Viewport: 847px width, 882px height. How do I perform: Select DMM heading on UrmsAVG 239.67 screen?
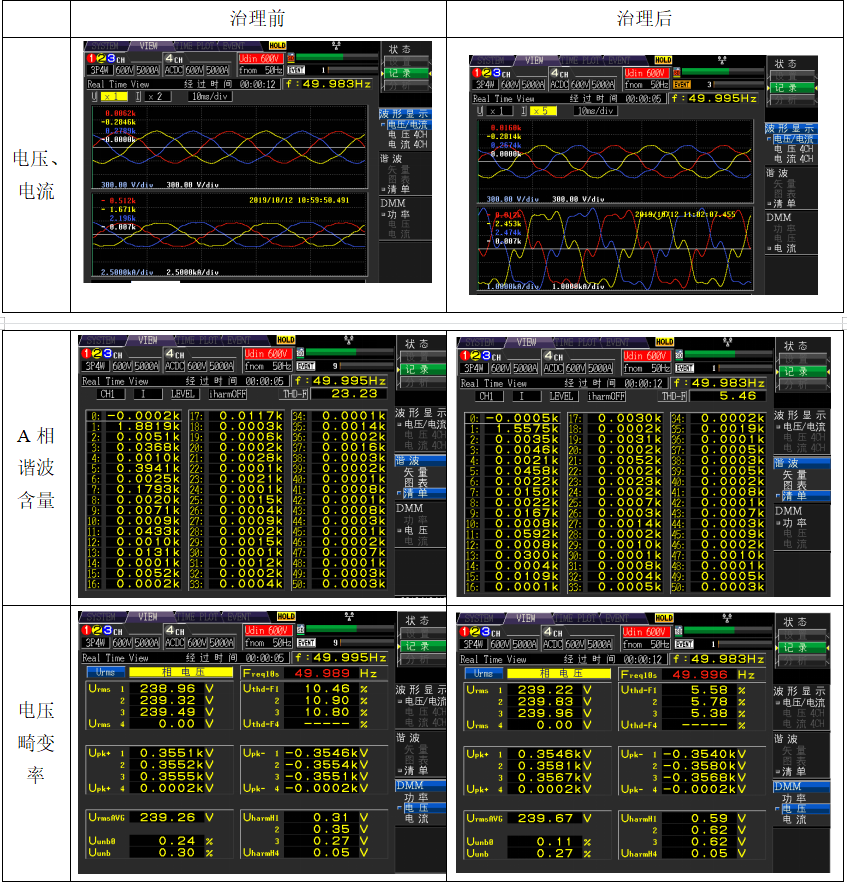(801, 786)
